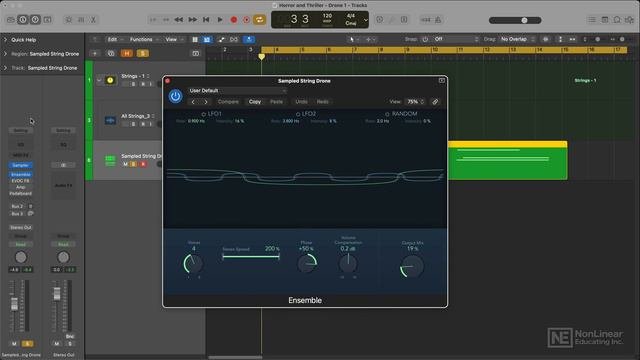Switch to the grid display icon

click(195, 40)
